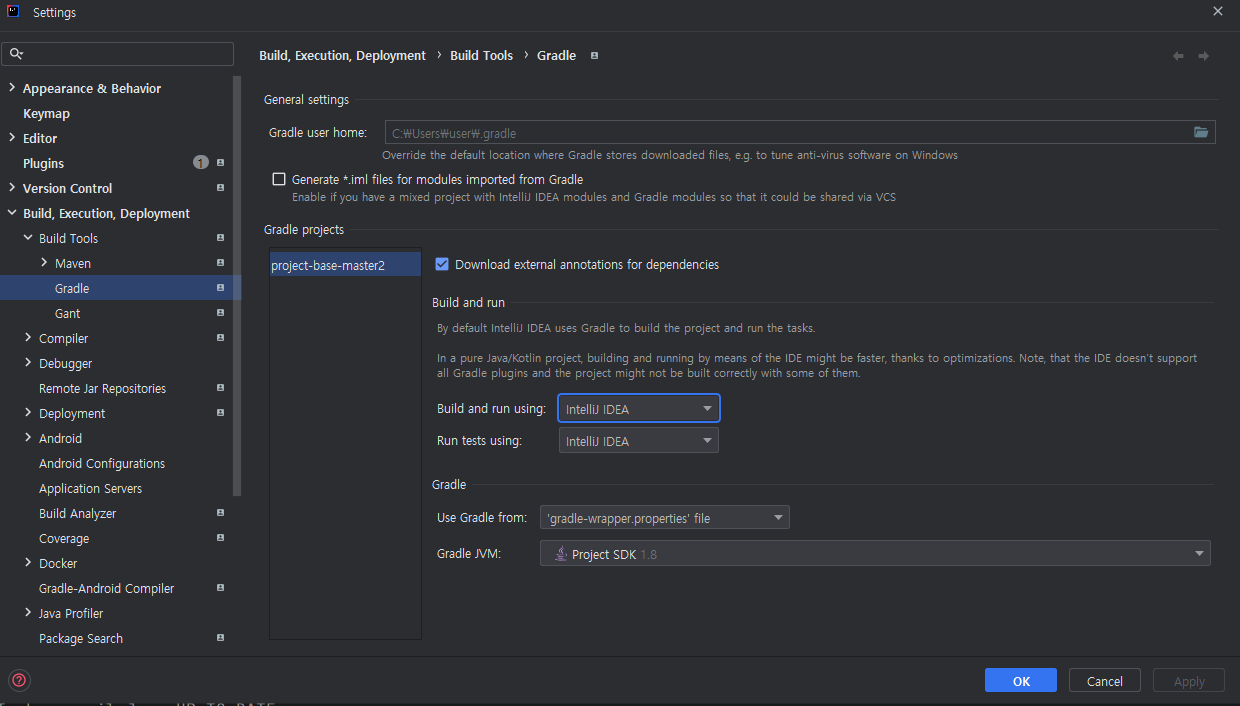1240x706 pixels.
Task: Go forward in settings navigation history
Action: tap(1204, 56)
